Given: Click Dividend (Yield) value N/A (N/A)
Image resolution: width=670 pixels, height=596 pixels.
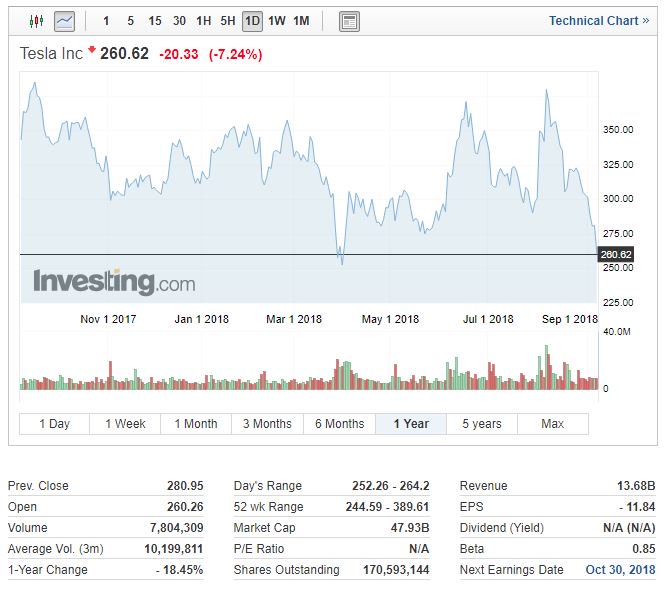Looking at the screenshot, I should click(x=629, y=528).
